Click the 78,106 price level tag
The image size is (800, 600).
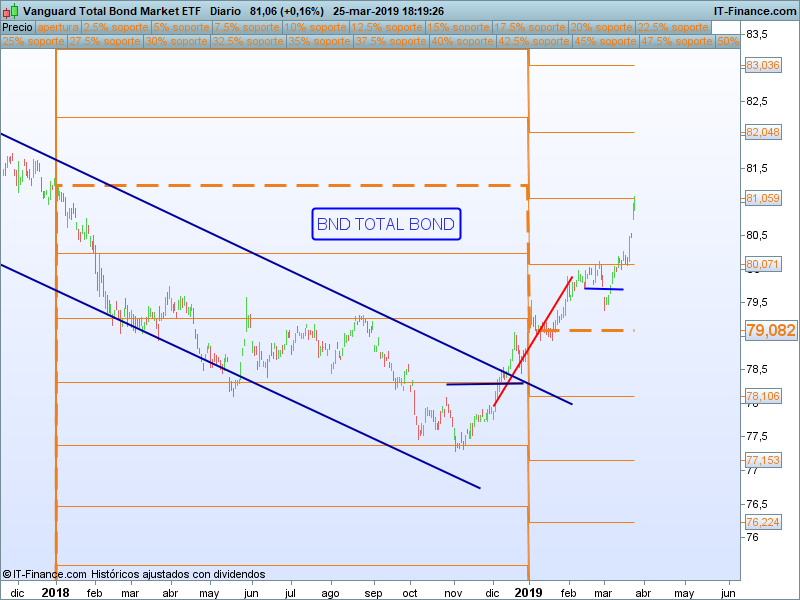pos(763,396)
